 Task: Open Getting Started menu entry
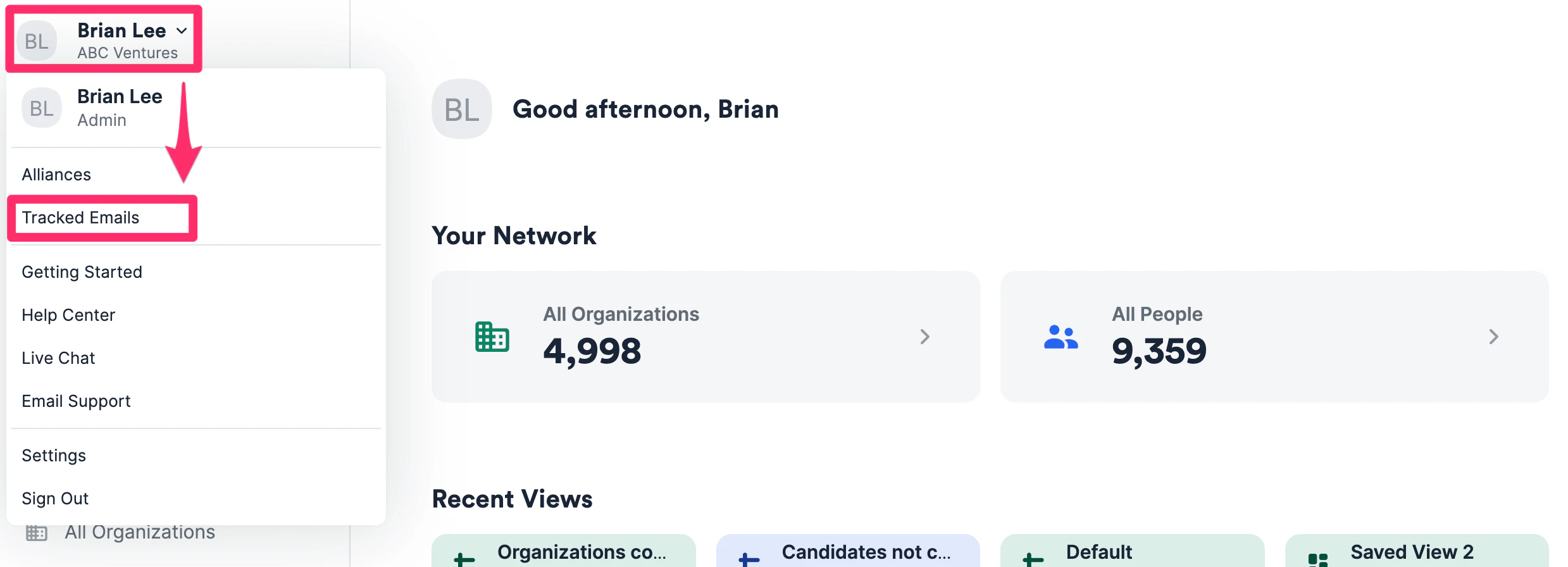[x=82, y=272]
